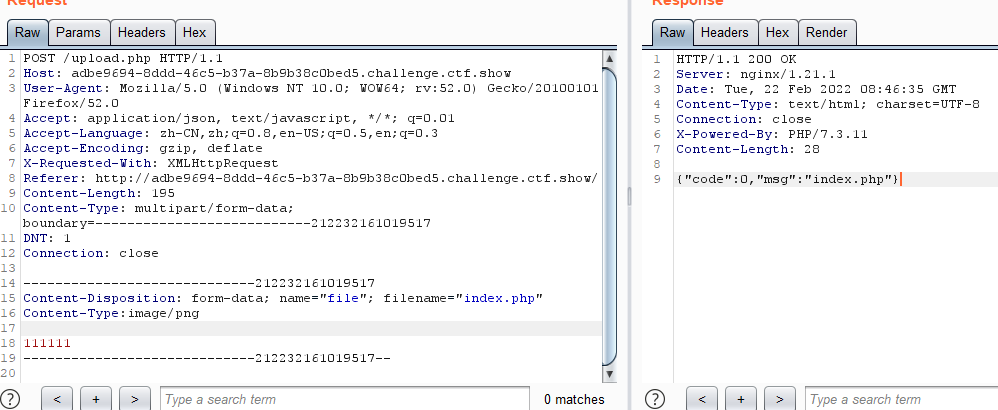Screen dimensions: 998x410
Task: Click the request Connection: close line
Action: [x=91, y=253]
